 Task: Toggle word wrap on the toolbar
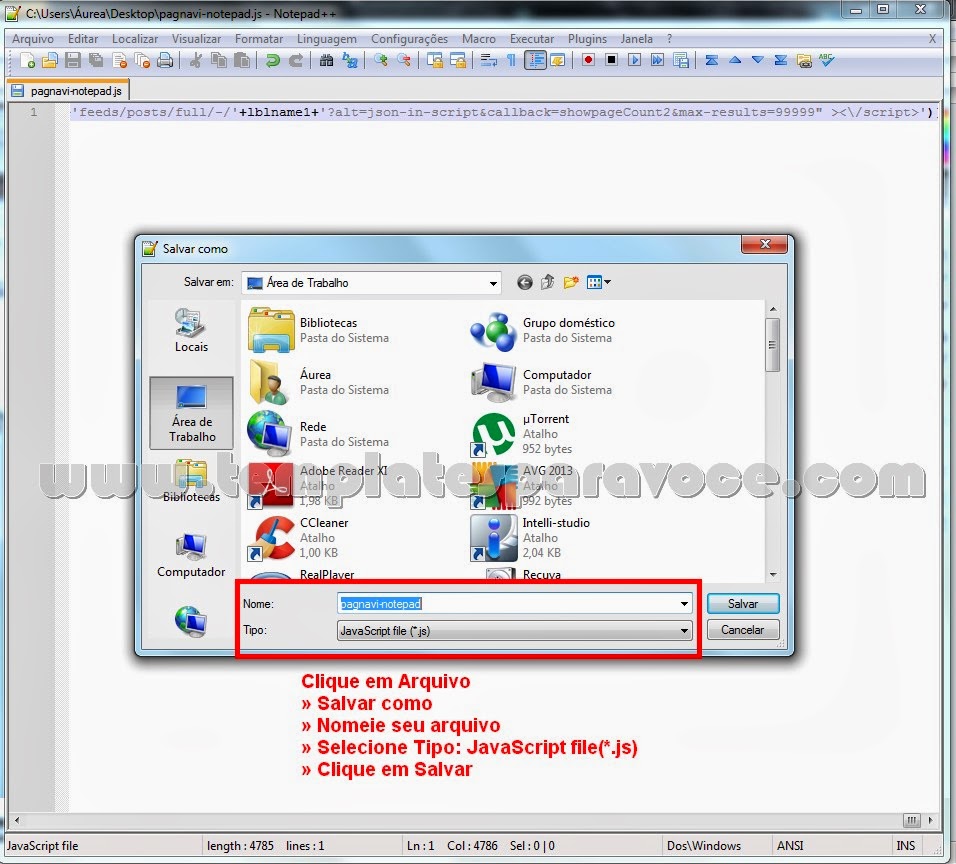487,60
